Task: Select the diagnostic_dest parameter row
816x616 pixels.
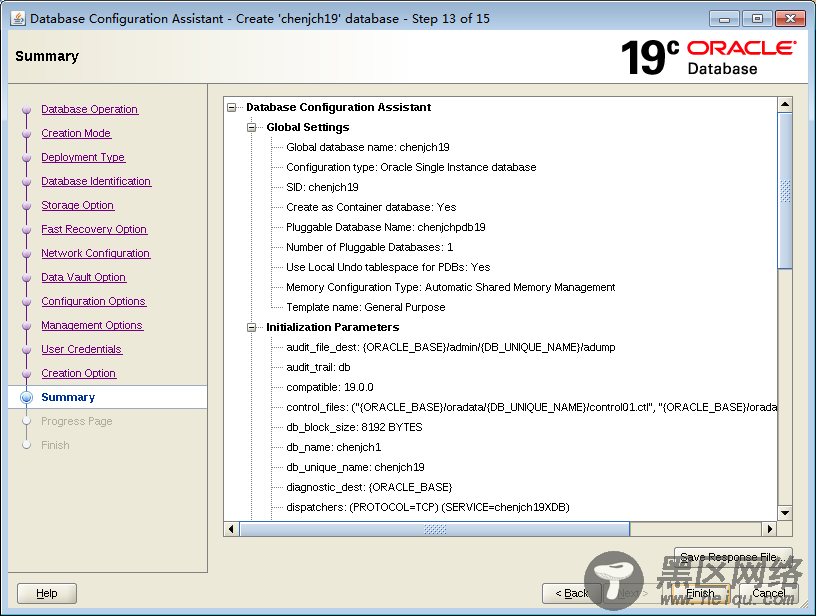Action: click(369, 487)
